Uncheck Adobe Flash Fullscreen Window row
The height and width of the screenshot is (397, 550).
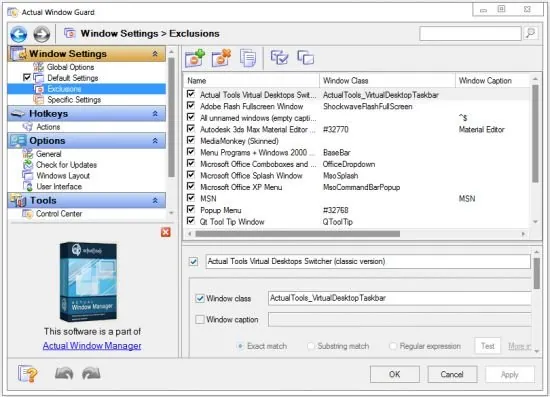[191, 106]
